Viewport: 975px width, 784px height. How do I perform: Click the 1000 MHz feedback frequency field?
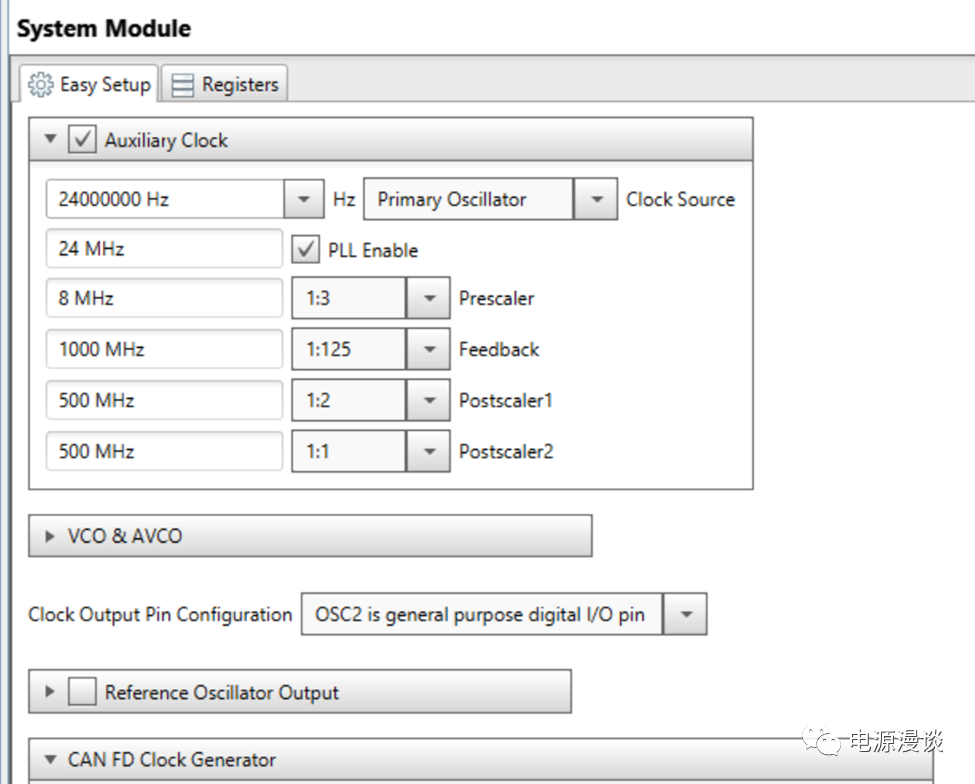click(x=164, y=349)
